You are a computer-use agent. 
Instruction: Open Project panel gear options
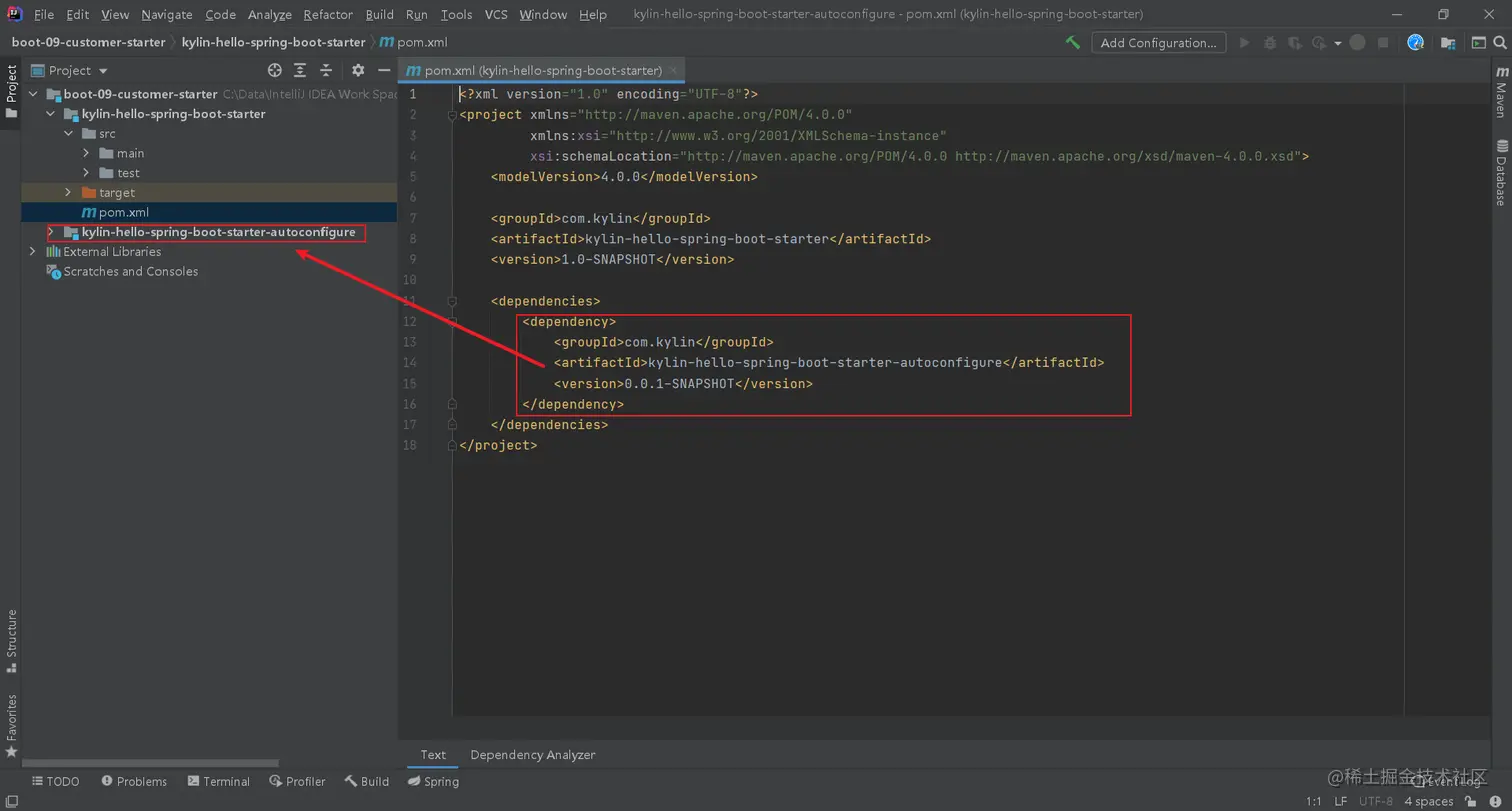358,70
